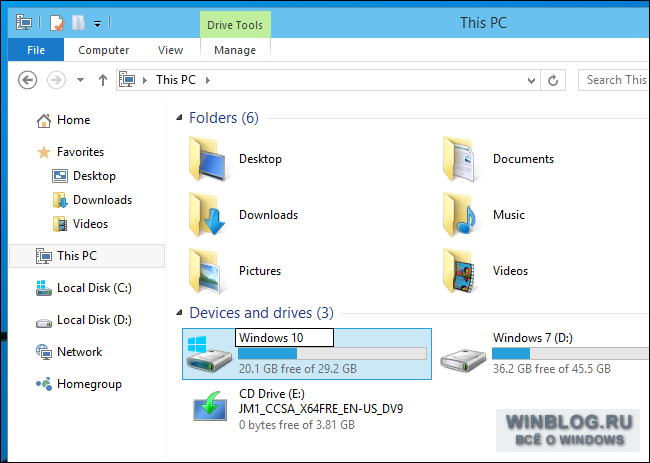Click the CD Drive (E:) icon
This screenshot has height=463, width=650.
tap(210, 406)
